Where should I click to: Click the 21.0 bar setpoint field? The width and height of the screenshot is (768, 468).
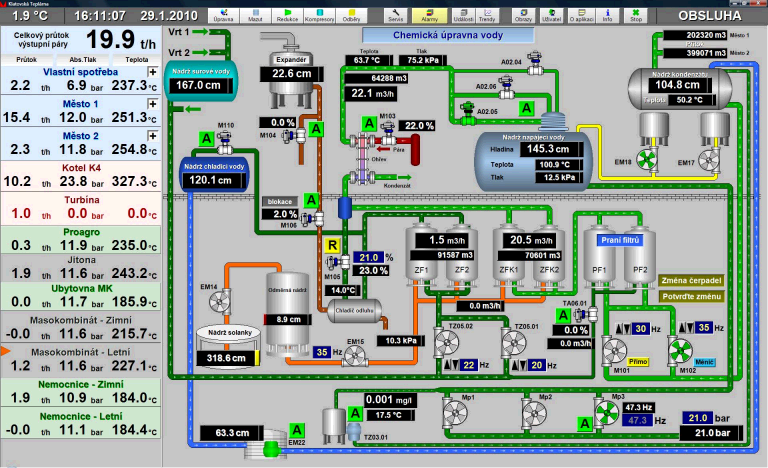[x=697, y=417]
